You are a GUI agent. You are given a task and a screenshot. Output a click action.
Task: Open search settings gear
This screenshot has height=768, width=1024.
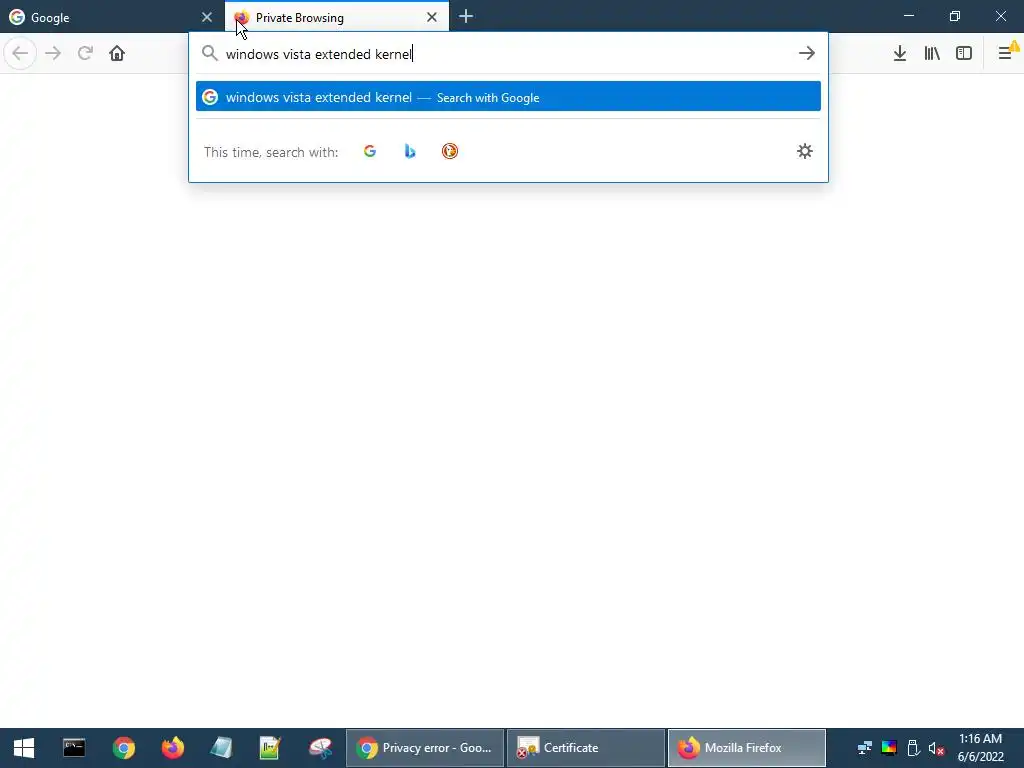(805, 152)
